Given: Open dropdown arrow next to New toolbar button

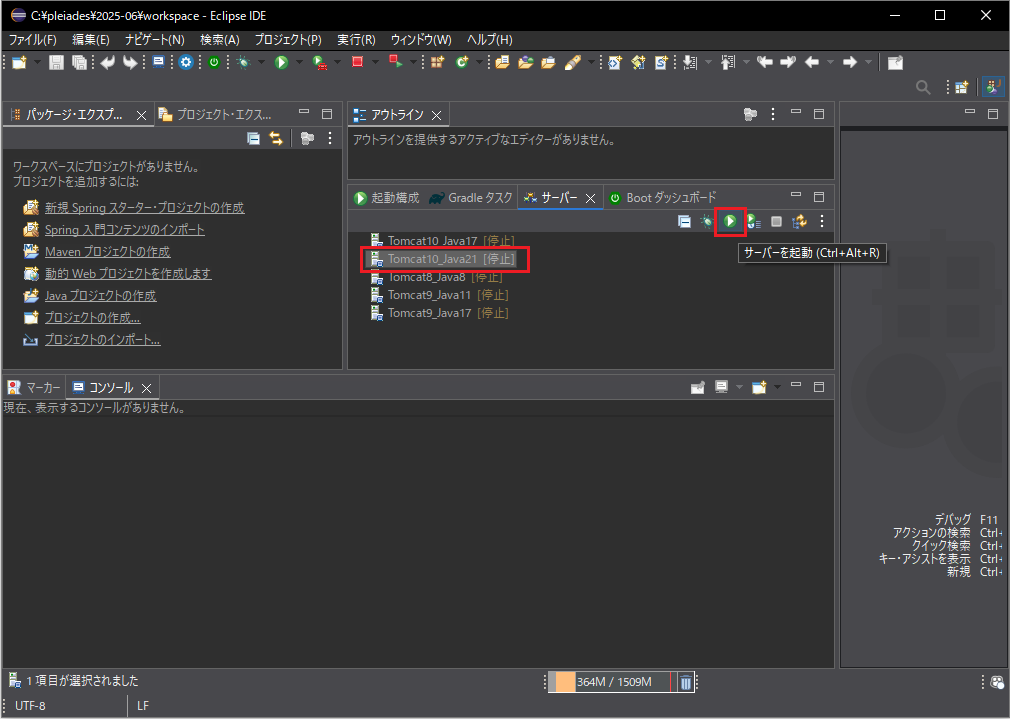Looking at the screenshot, I should pos(37,62).
